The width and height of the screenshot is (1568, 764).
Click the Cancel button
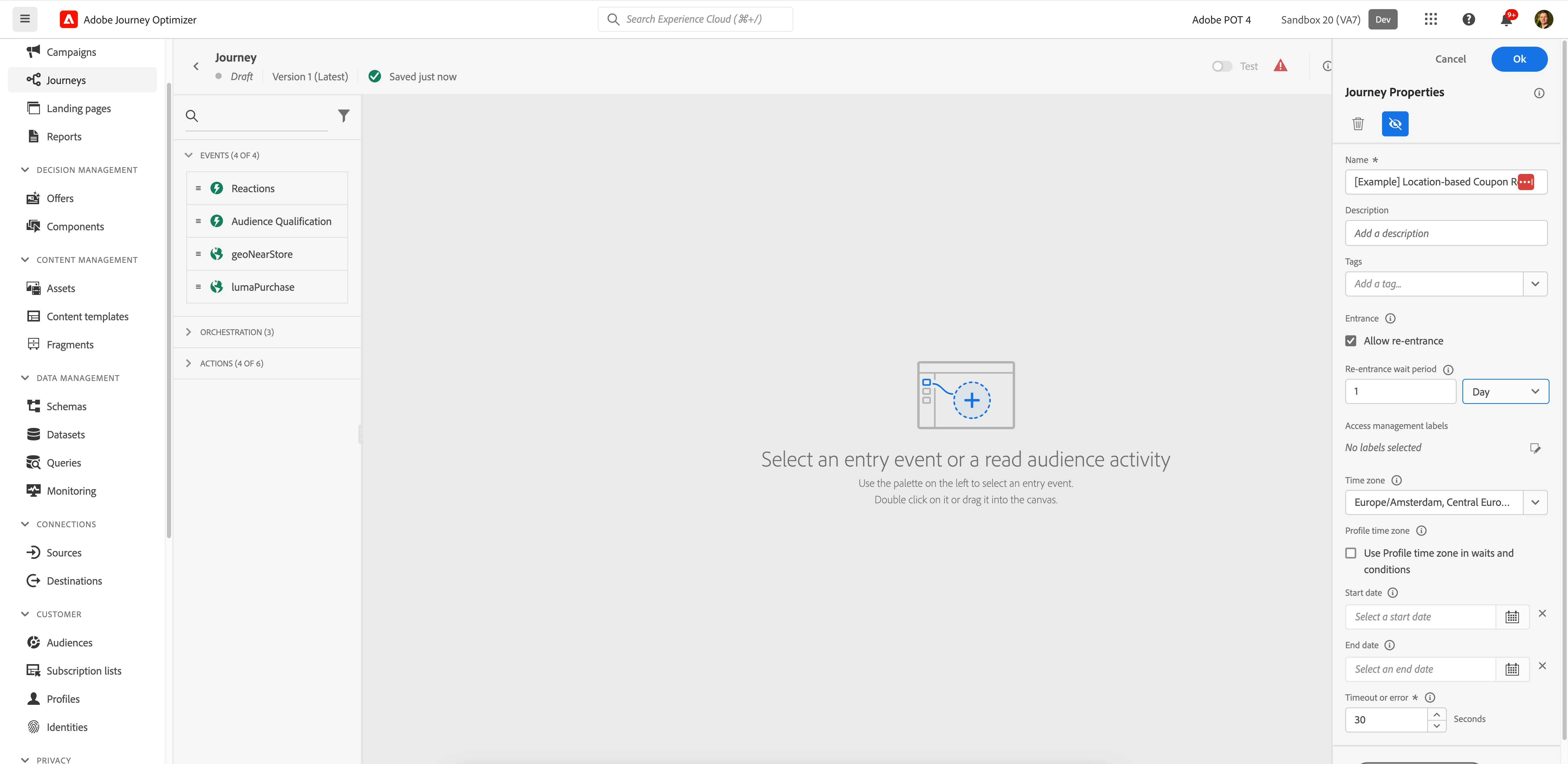click(x=1451, y=59)
